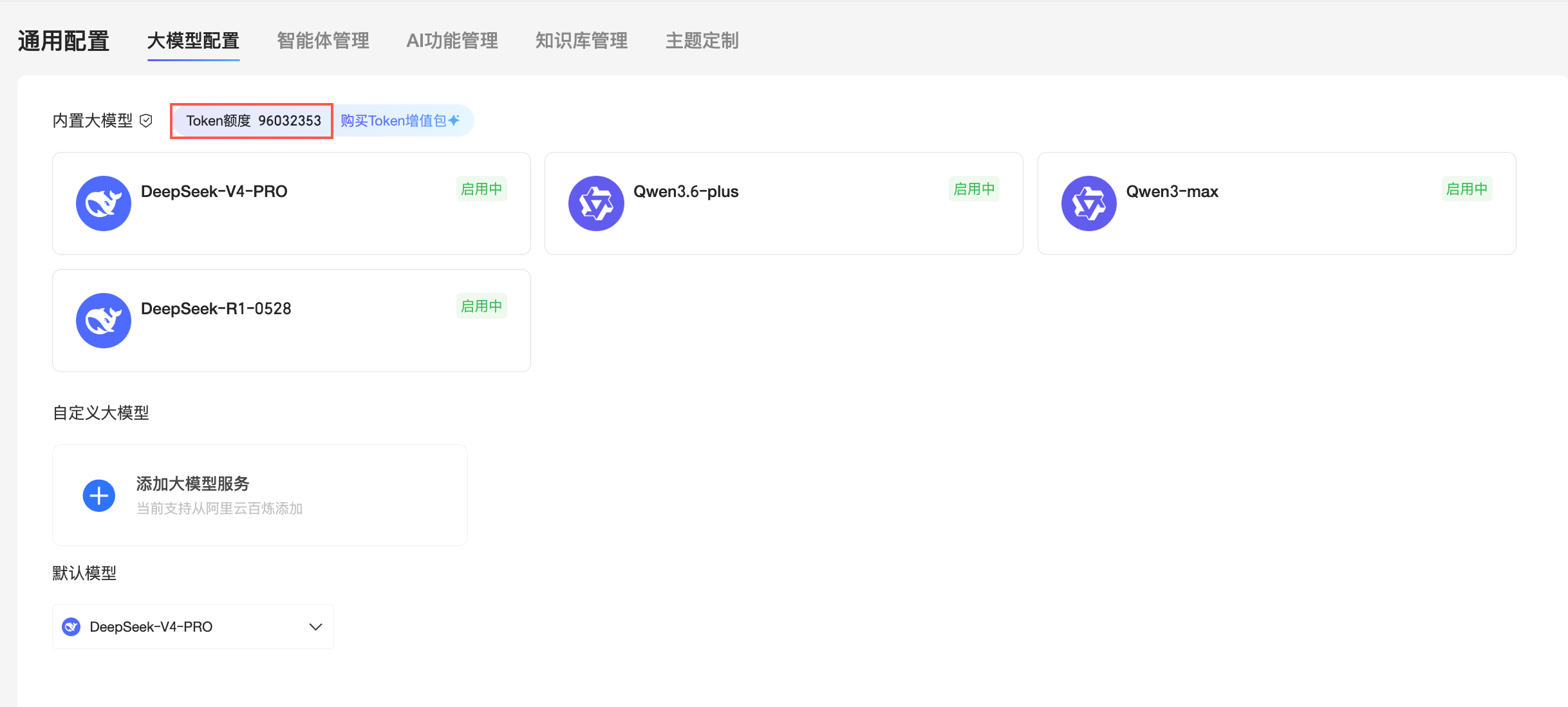Click the Qwen3-max logo icon
The height and width of the screenshot is (707, 1568).
coord(1089,203)
